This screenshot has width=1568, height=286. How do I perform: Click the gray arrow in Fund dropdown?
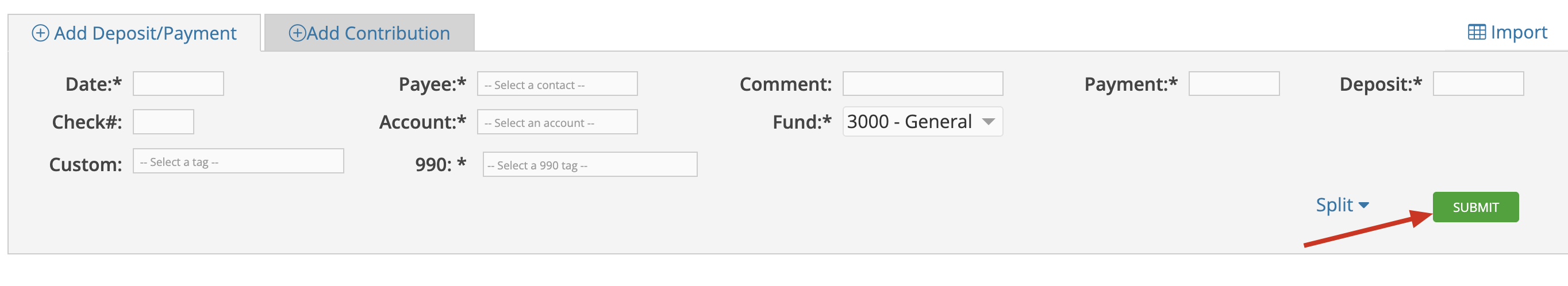[x=989, y=122]
